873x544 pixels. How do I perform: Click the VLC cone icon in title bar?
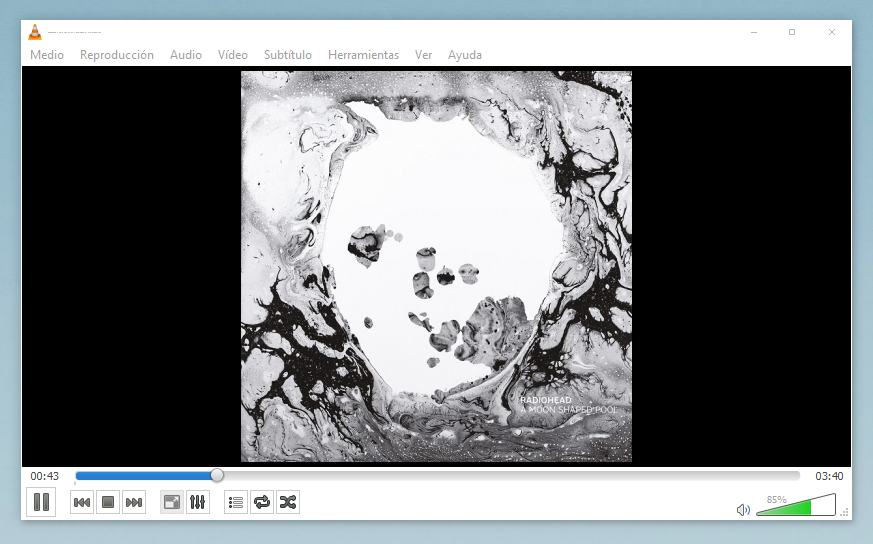click(35, 32)
